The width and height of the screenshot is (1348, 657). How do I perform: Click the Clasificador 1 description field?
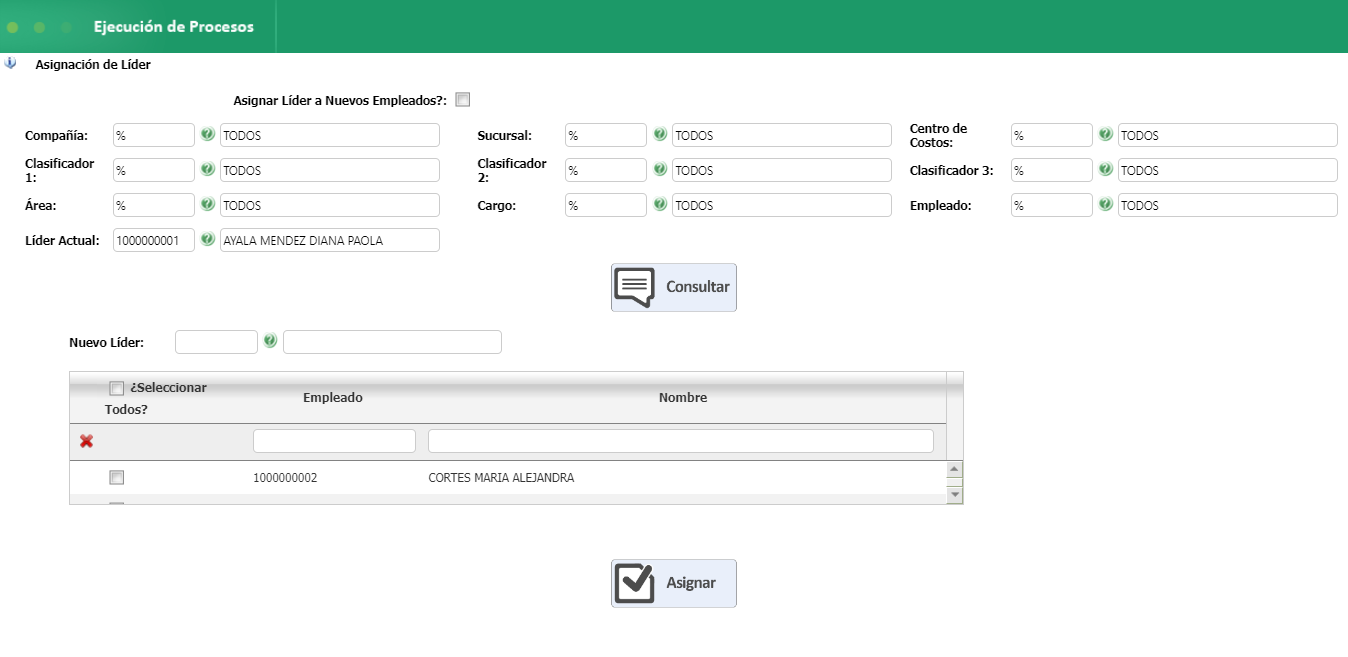330,170
